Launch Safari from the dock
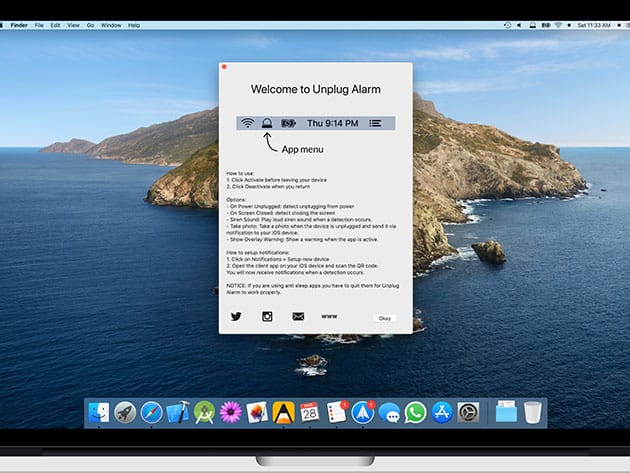Image resolution: width=630 pixels, height=473 pixels. pyautogui.click(x=152, y=412)
